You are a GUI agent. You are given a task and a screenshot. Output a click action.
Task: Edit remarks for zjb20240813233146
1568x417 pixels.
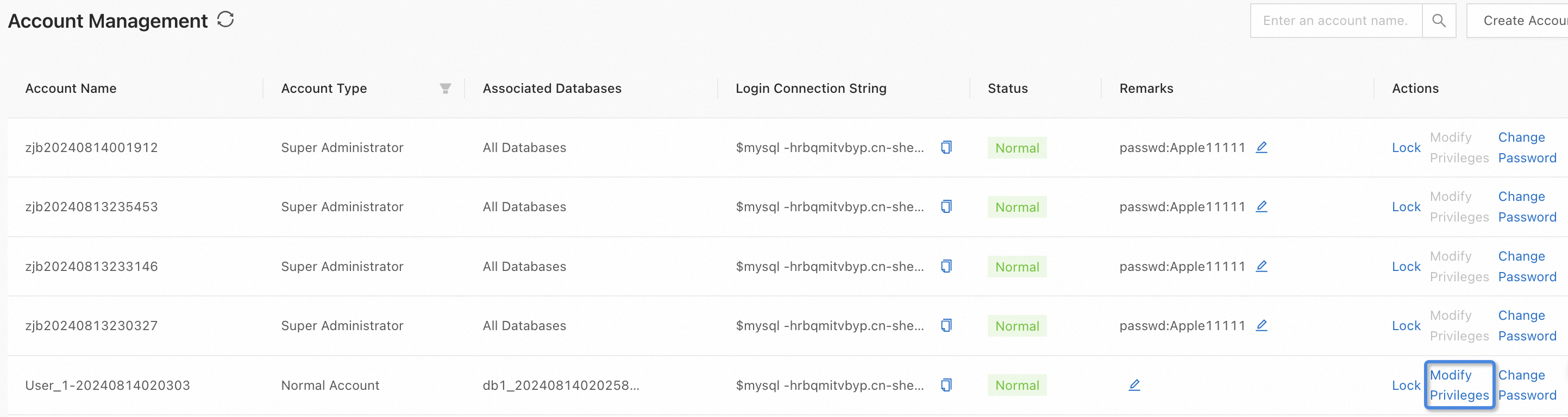(x=1261, y=266)
